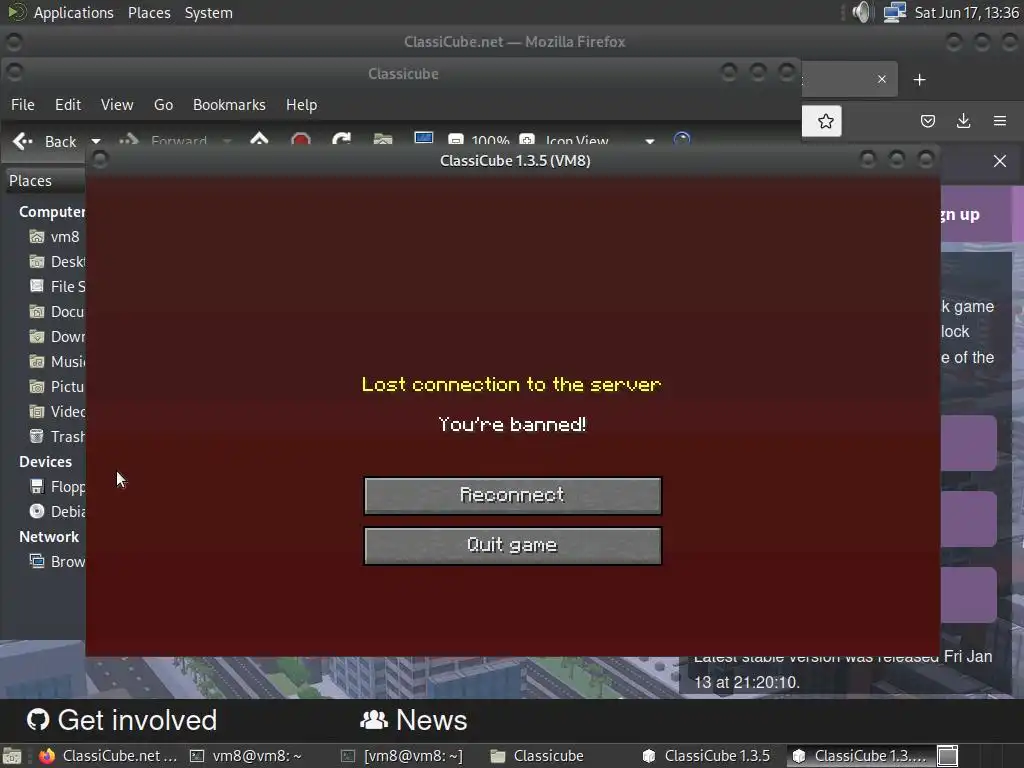This screenshot has height=768, width=1024.
Task: Click the Sign up link on the webpage
Action: click(960, 215)
